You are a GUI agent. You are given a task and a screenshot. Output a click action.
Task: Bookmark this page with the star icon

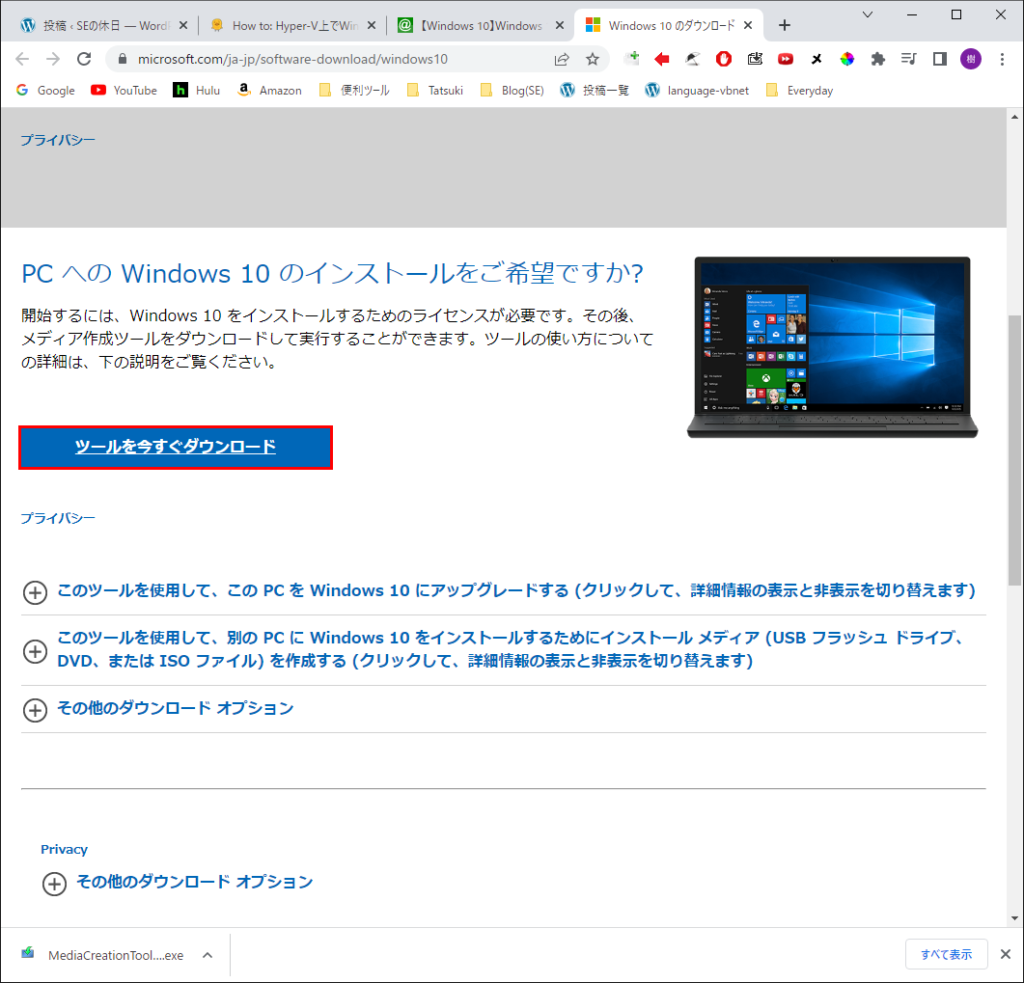[x=593, y=59]
